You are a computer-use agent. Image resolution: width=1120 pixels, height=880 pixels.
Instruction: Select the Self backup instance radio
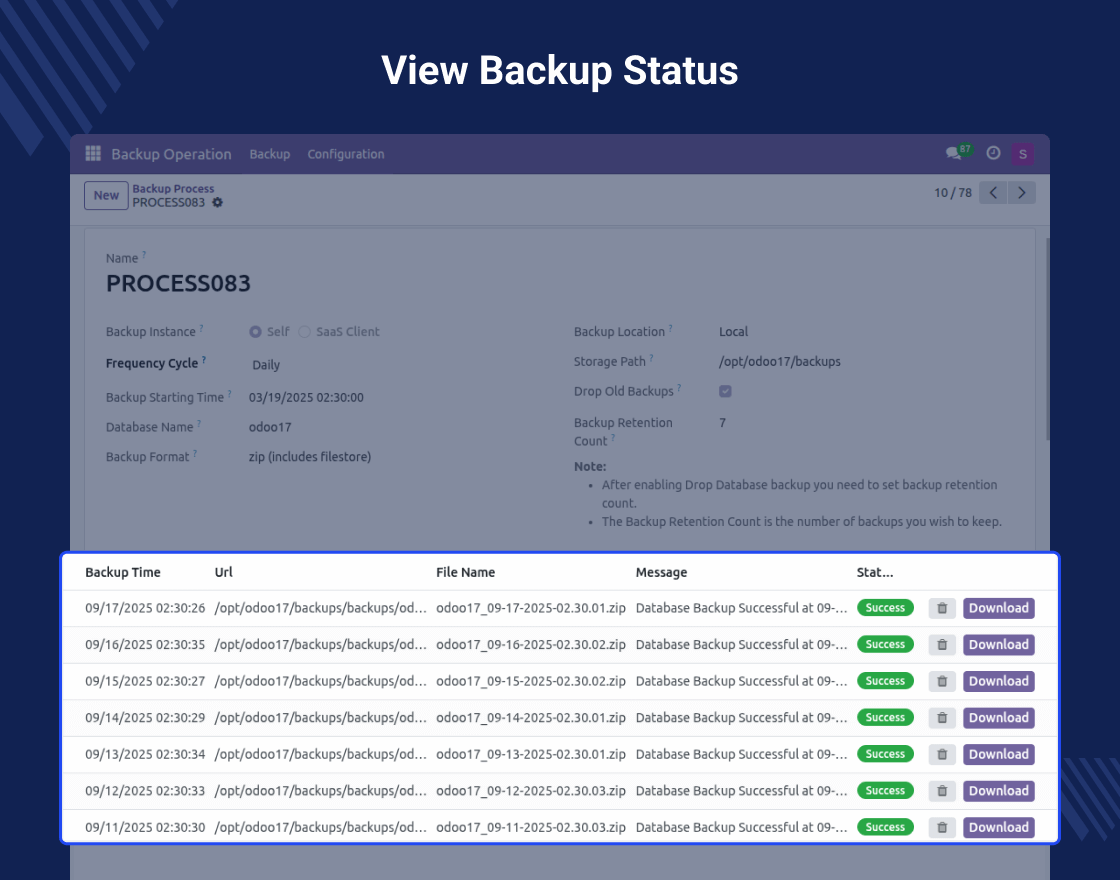tap(255, 332)
